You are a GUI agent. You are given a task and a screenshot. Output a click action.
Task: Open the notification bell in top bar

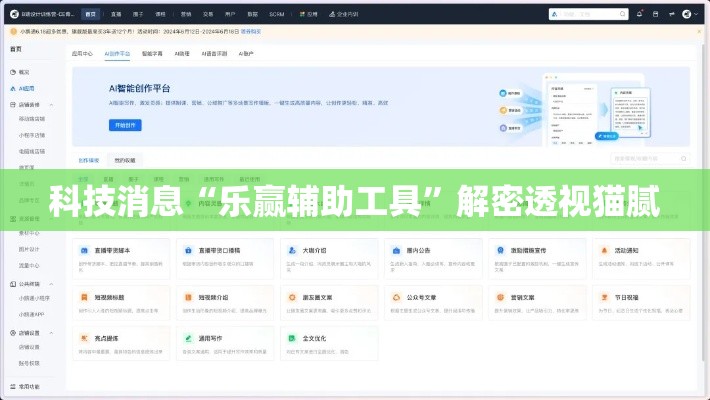tap(639, 14)
